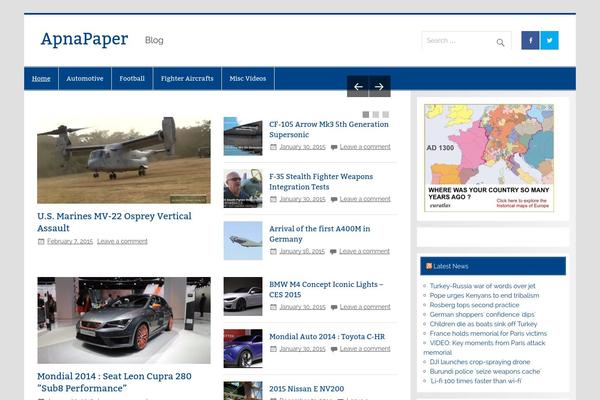Select the third slider pagination dot
This screenshot has height=400, width=600.
386,115
